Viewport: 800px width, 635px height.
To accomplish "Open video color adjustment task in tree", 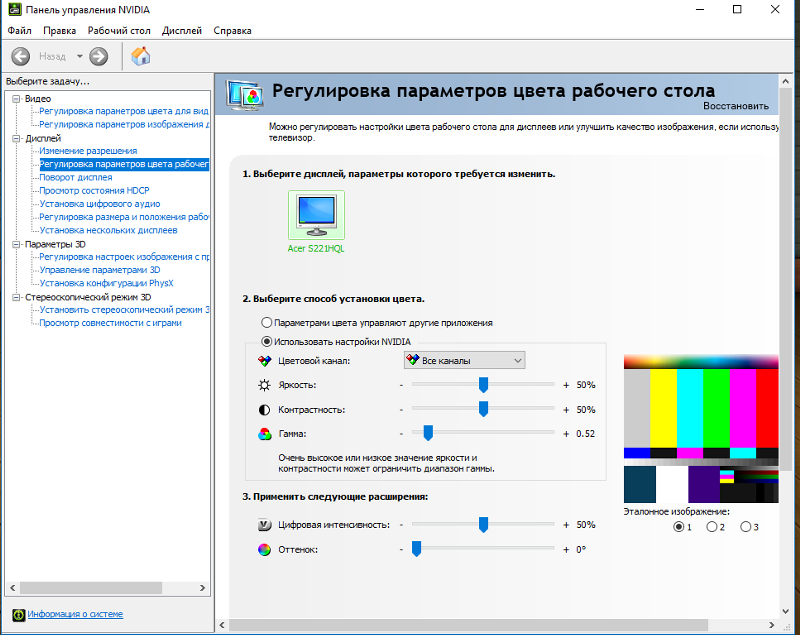I will 124,111.
